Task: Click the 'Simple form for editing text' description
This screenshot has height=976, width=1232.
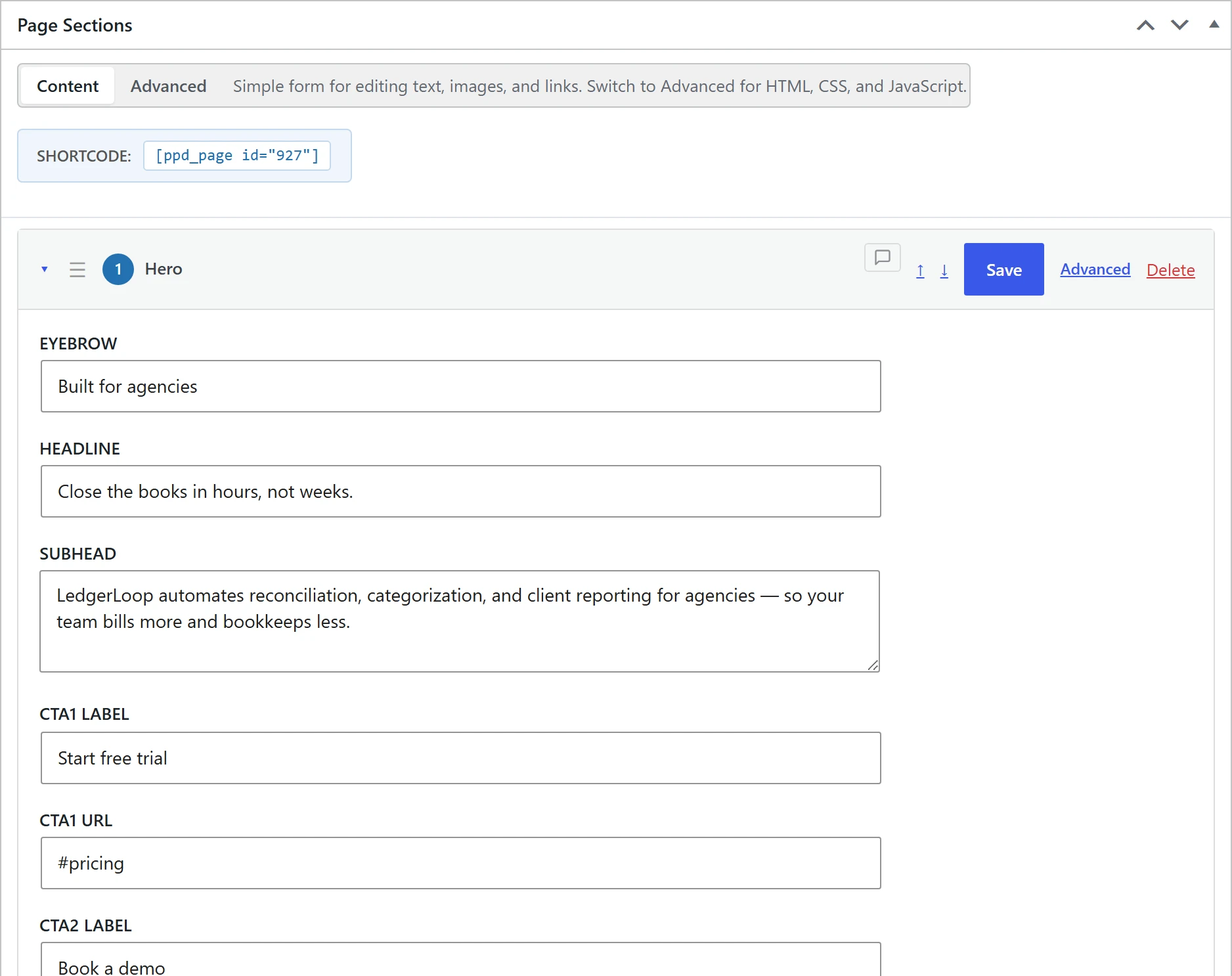Action: [x=600, y=86]
